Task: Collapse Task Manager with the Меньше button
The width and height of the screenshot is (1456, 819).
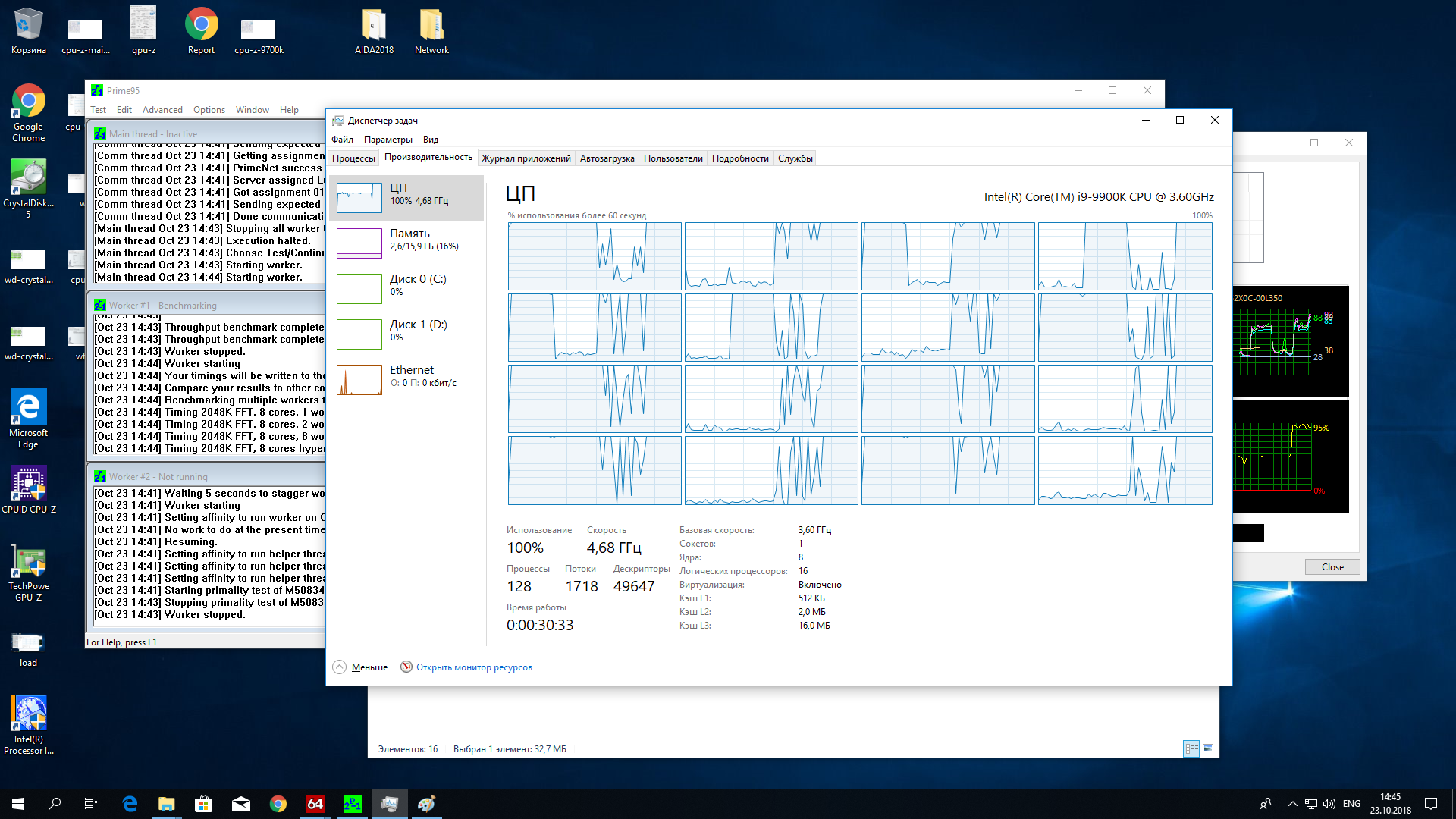Action: [x=360, y=667]
